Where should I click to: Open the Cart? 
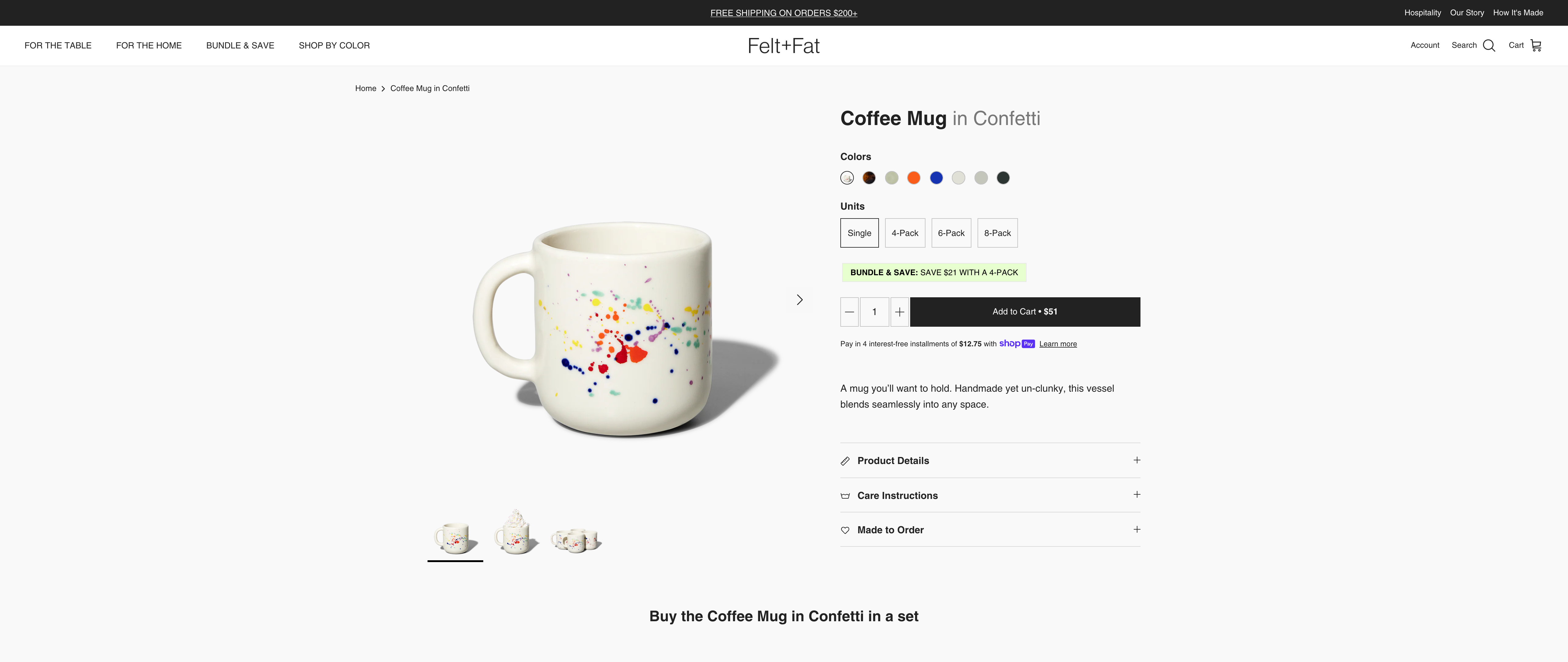click(1526, 45)
